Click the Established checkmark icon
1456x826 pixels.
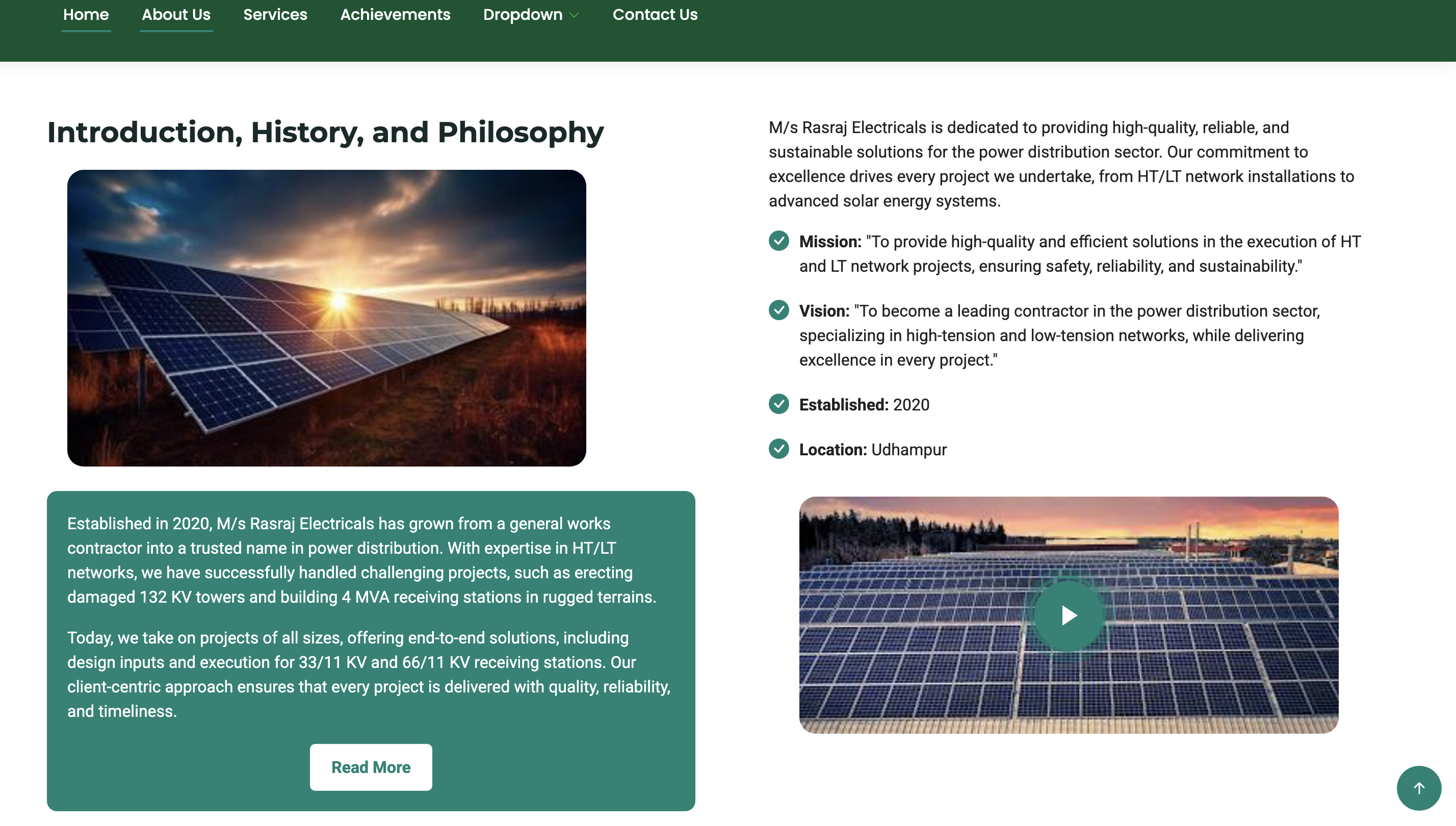(779, 404)
